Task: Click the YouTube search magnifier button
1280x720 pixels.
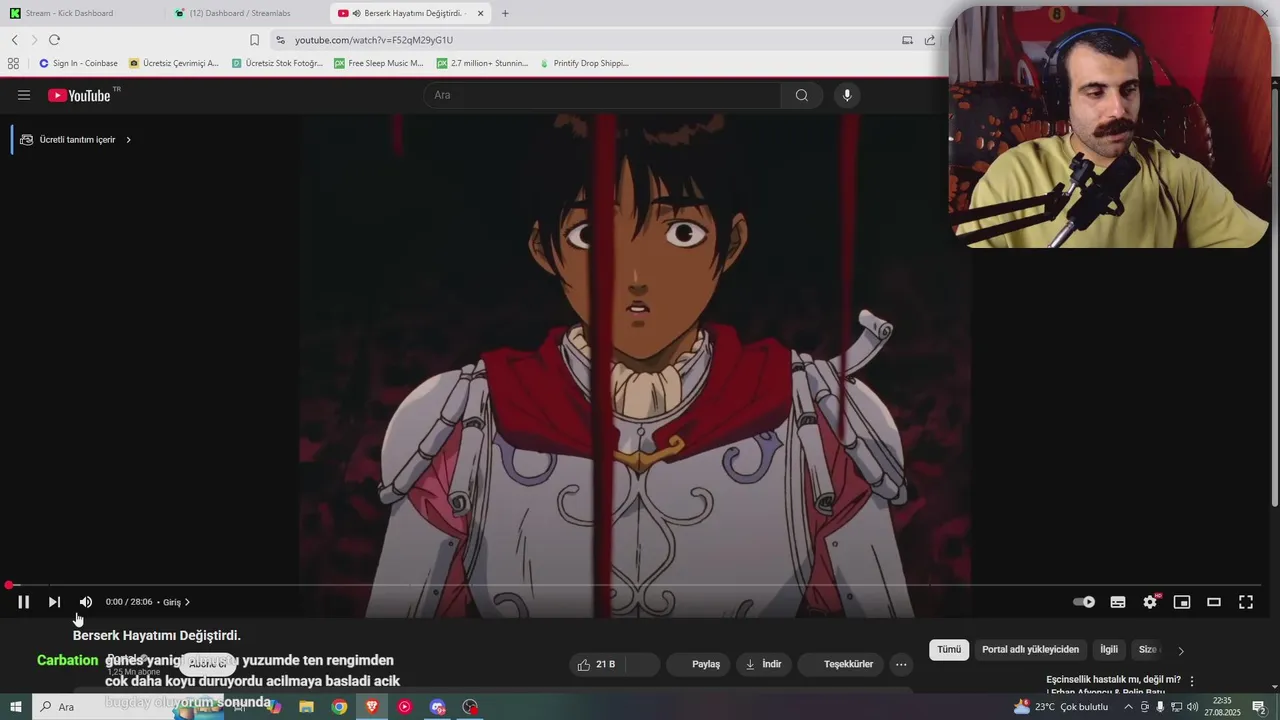Action: [x=802, y=95]
